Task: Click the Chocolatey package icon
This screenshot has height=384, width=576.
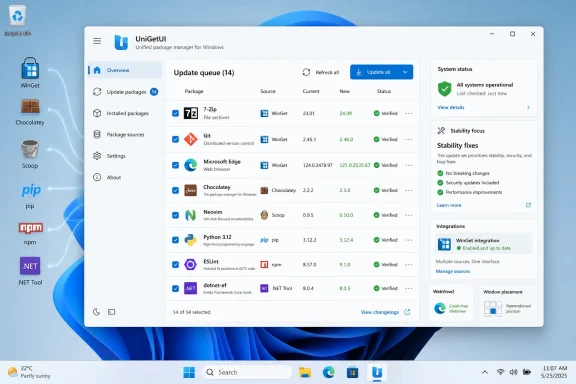Action: [191, 190]
